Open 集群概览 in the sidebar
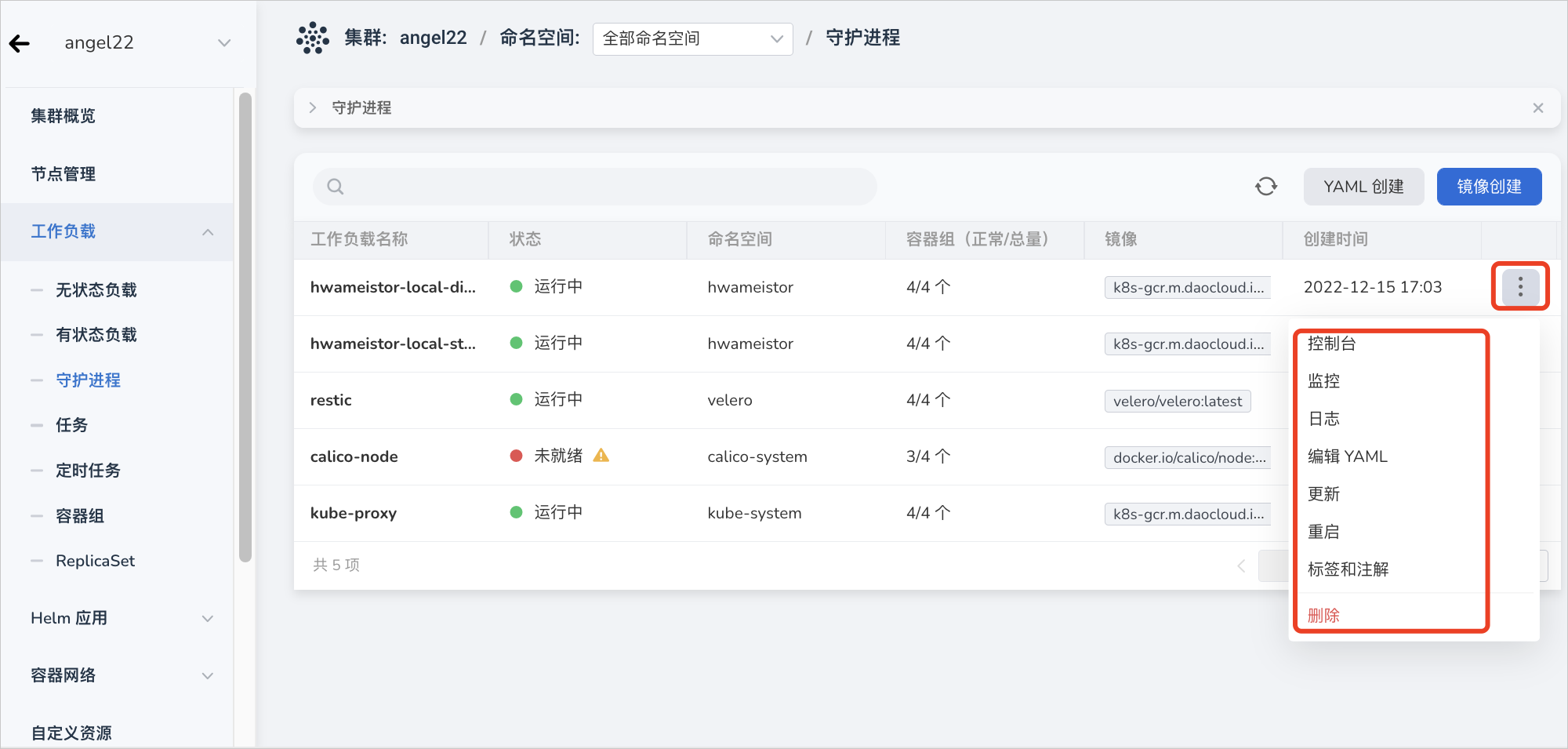The width and height of the screenshot is (1568, 749). [x=63, y=116]
